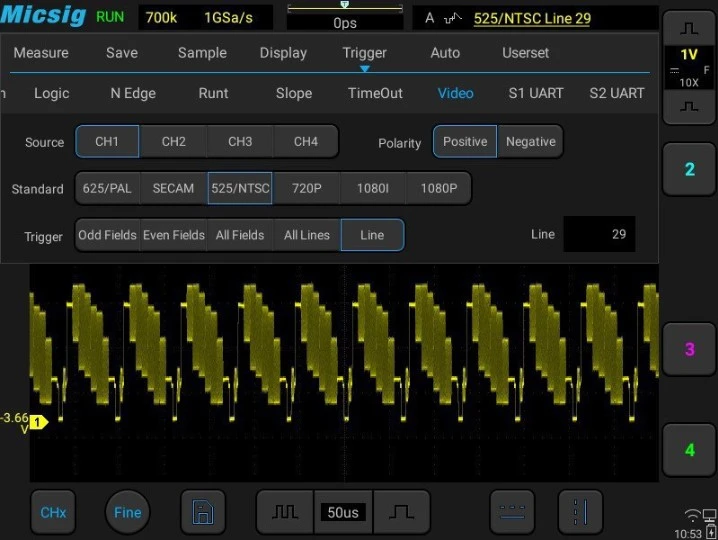Toggle horizontal cursor lines icon

[512, 512]
